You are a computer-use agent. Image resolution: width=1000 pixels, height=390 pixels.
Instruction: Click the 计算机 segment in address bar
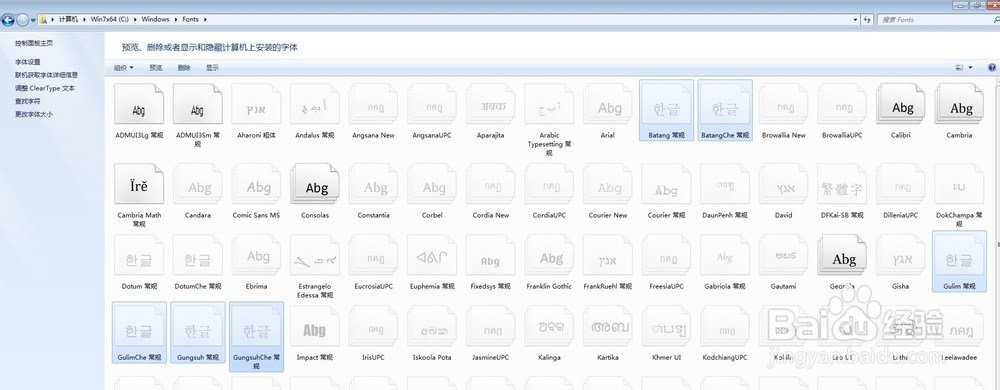68,20
